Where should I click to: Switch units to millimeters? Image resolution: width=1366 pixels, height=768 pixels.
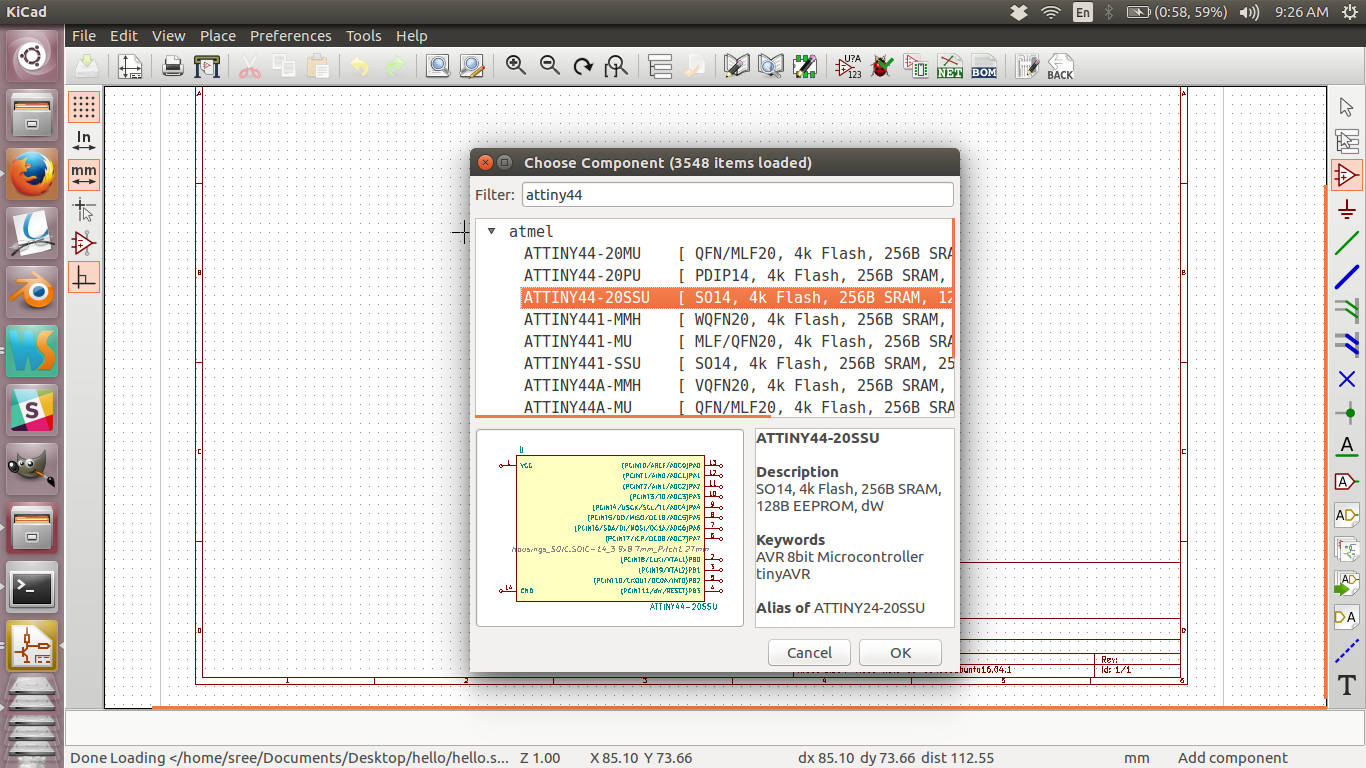[x=84, y=174]
